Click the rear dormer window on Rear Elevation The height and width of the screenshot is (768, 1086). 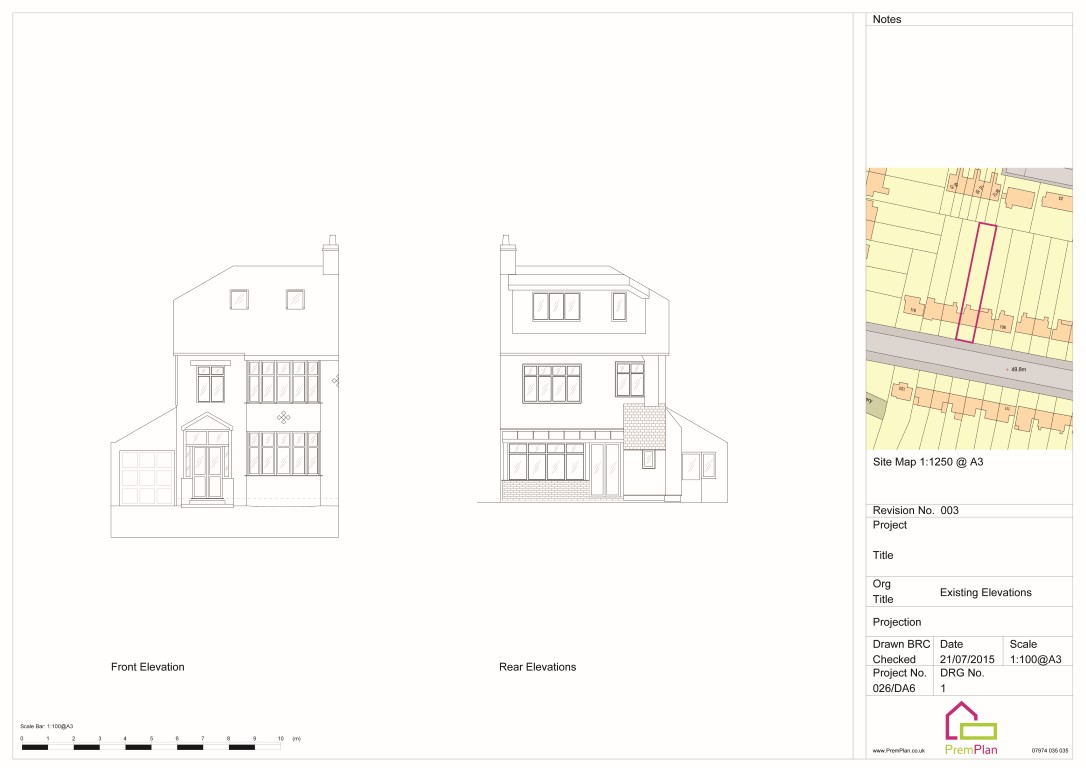[556, 306]
